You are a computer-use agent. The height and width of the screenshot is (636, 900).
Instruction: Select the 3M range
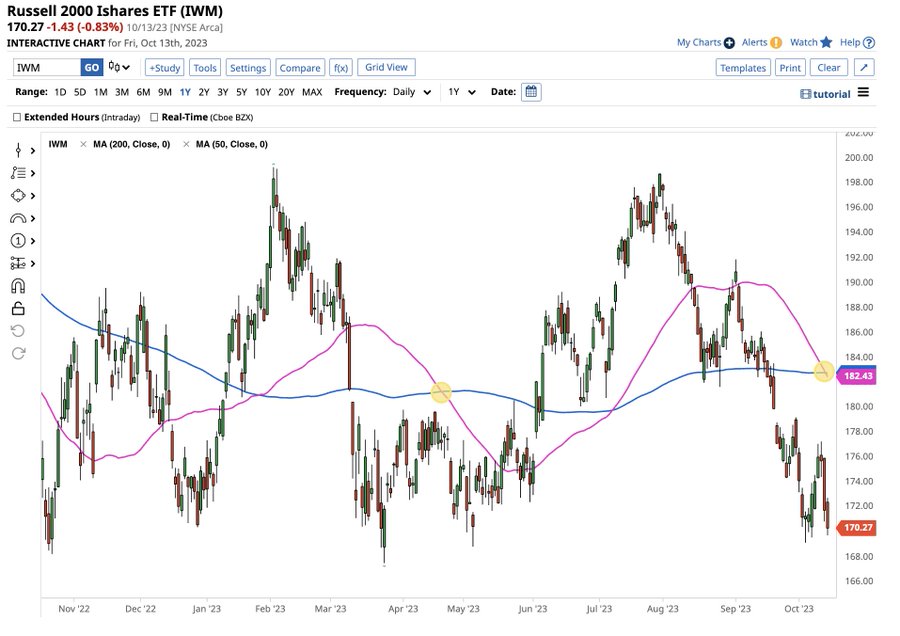[122, 92]
